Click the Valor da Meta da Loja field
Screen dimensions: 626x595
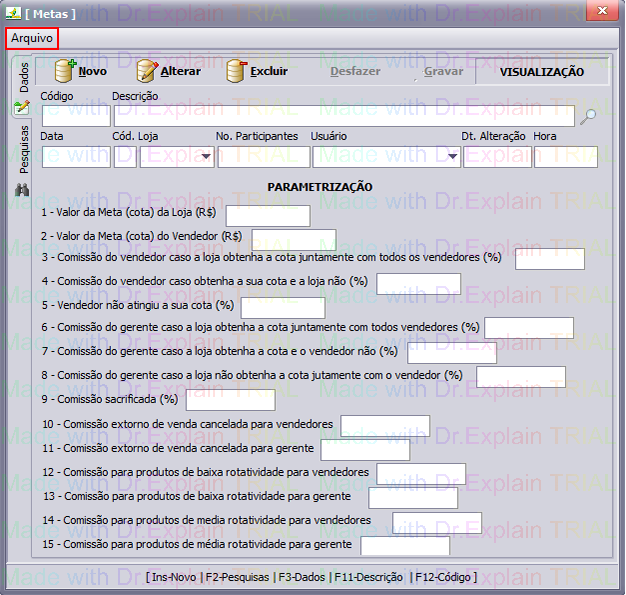pos(267,216)
